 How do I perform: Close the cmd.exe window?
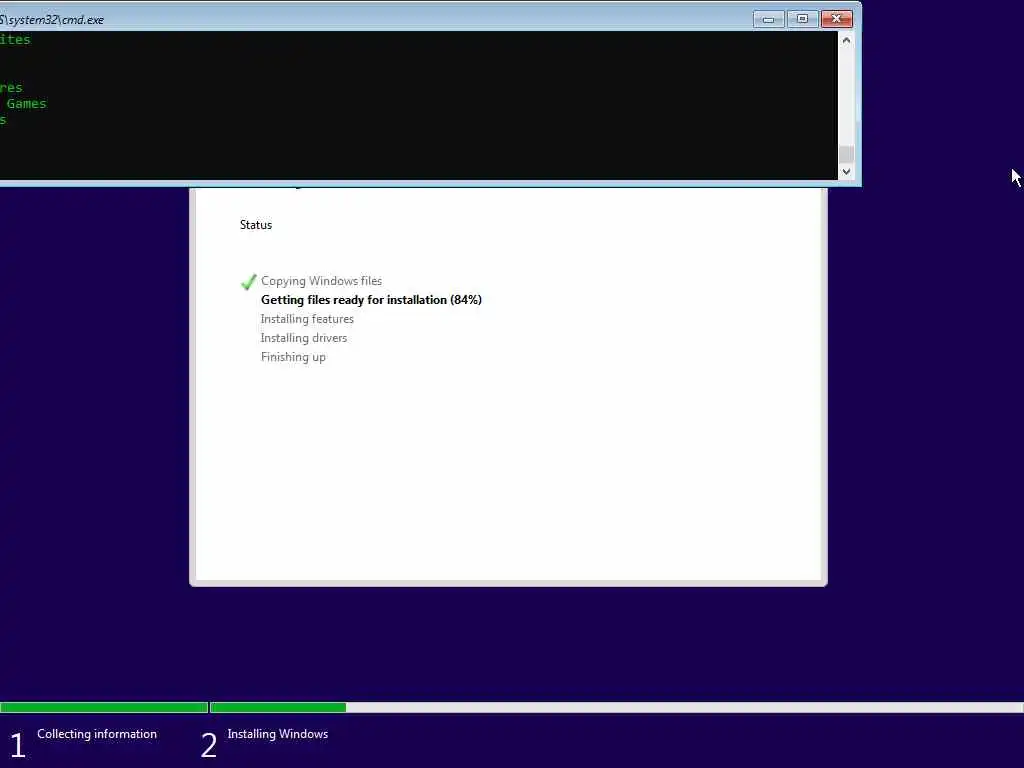(x=836, y=20)
